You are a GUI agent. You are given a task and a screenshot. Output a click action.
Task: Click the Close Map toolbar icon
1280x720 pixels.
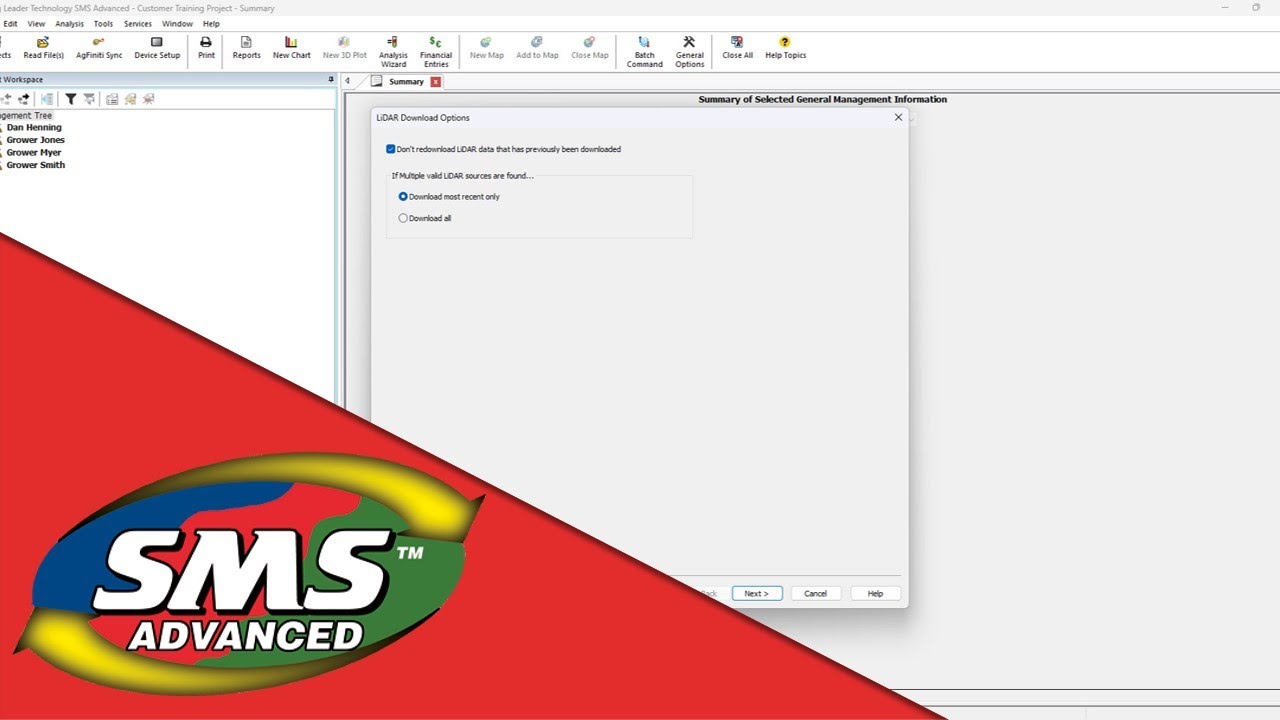[589, 47]
